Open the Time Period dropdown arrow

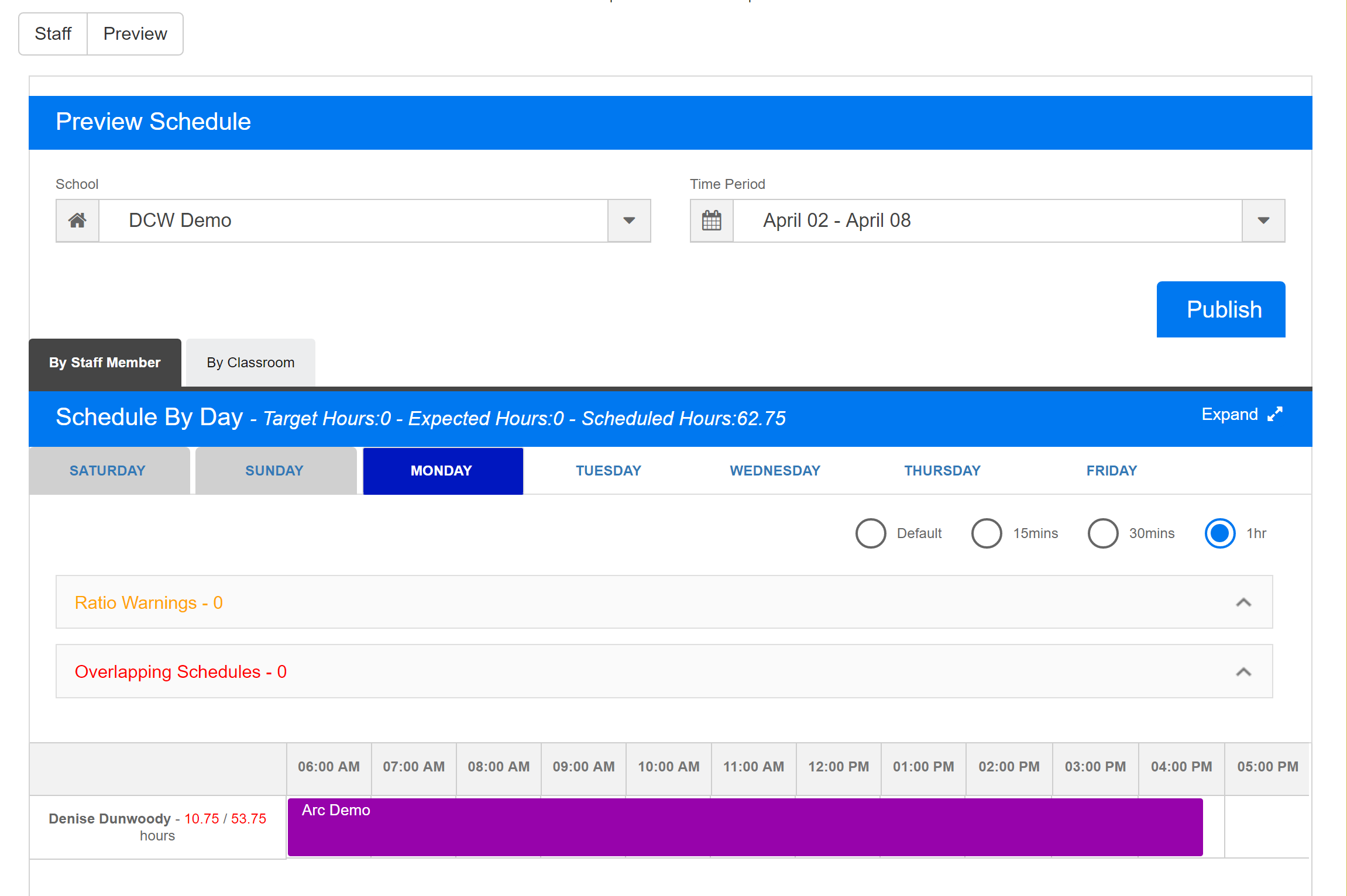[1263, 220]
